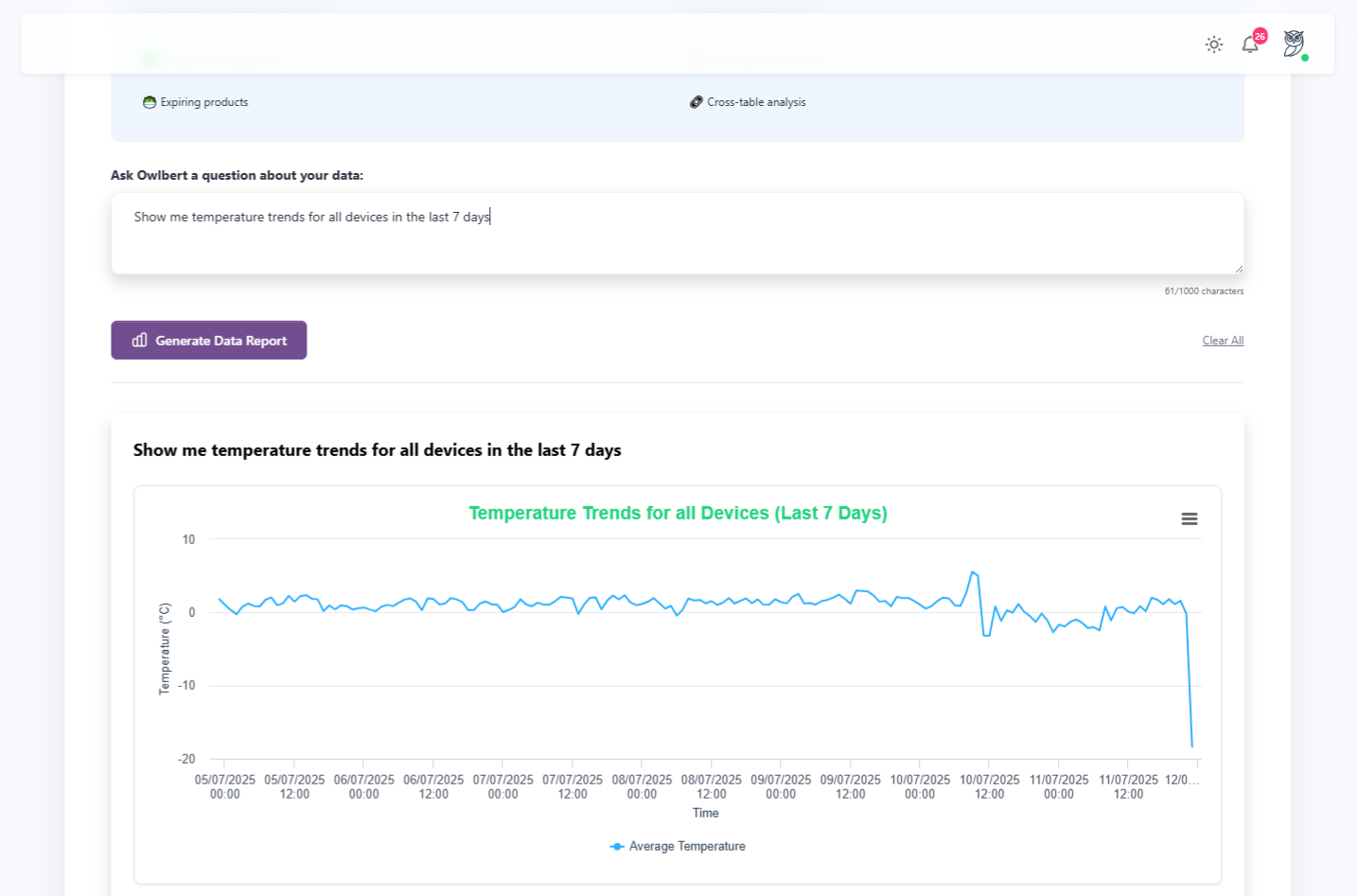Click the "Temperature (°C)" y-axis label

tap(165, 649)
